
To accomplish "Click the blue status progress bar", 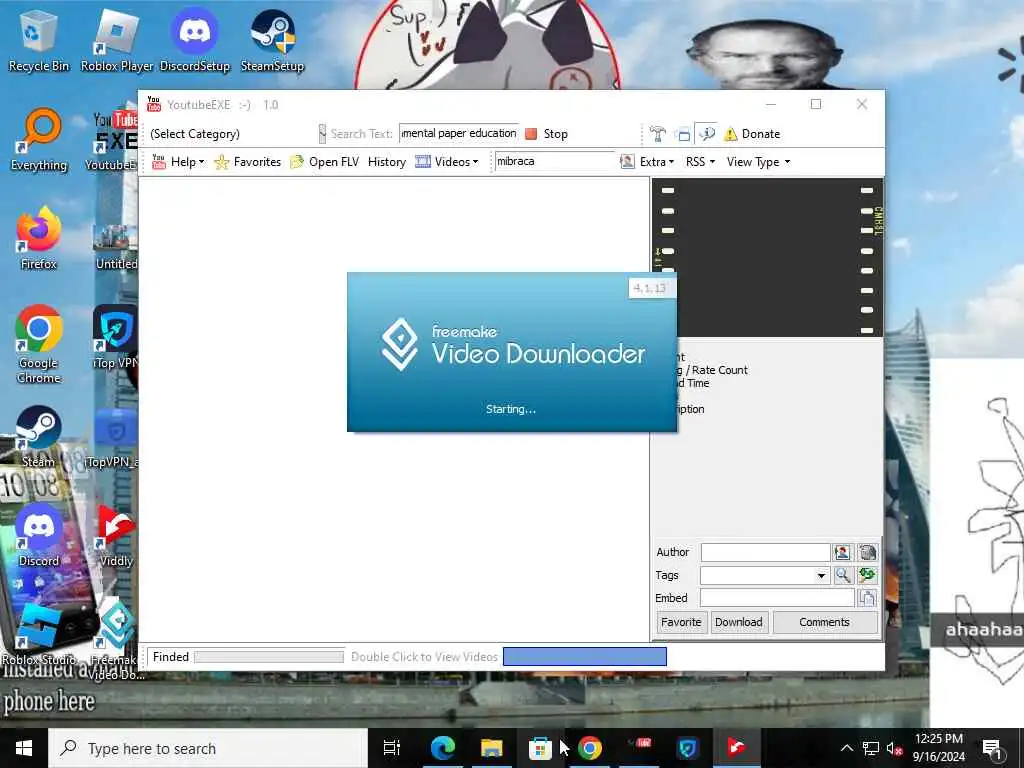I will (585, 656).
